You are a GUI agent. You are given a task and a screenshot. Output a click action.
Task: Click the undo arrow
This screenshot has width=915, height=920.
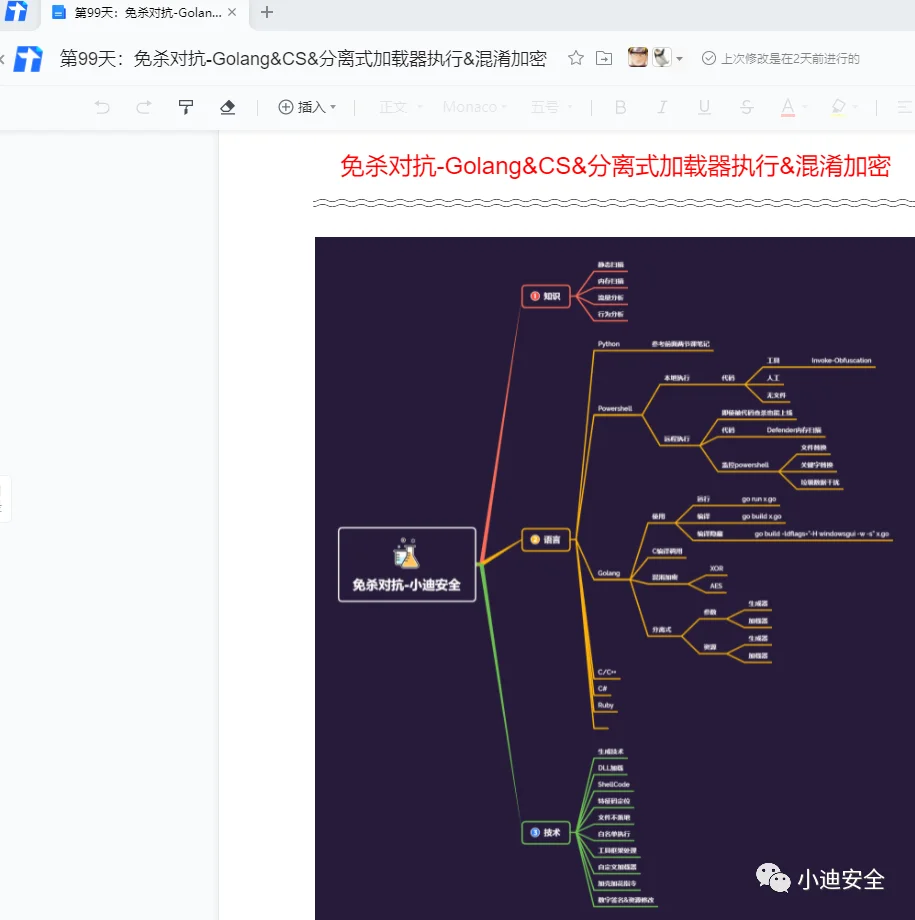pyautogui.click(x=102, y=107)
